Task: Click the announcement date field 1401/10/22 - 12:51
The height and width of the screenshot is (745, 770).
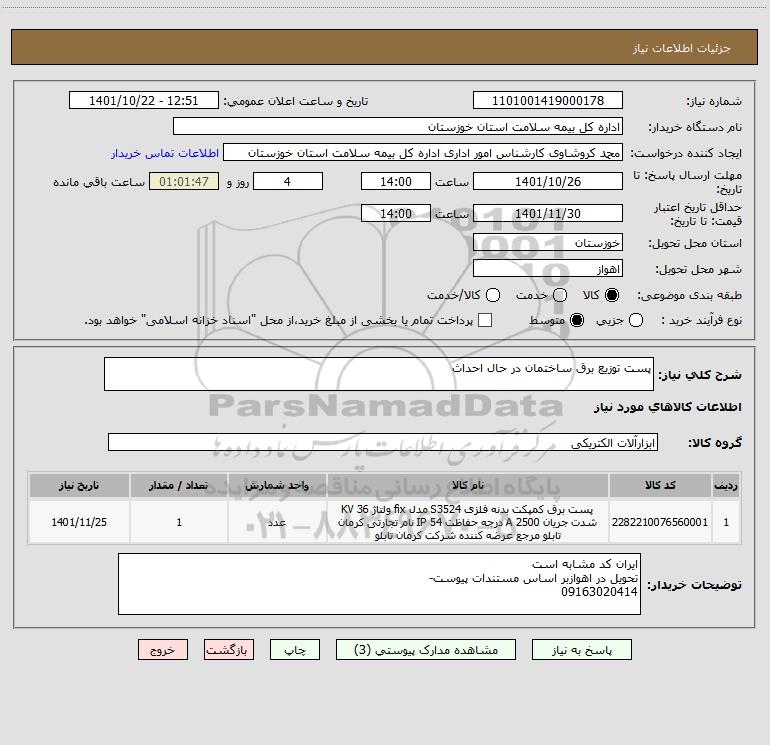Action: tap(144, 101)
